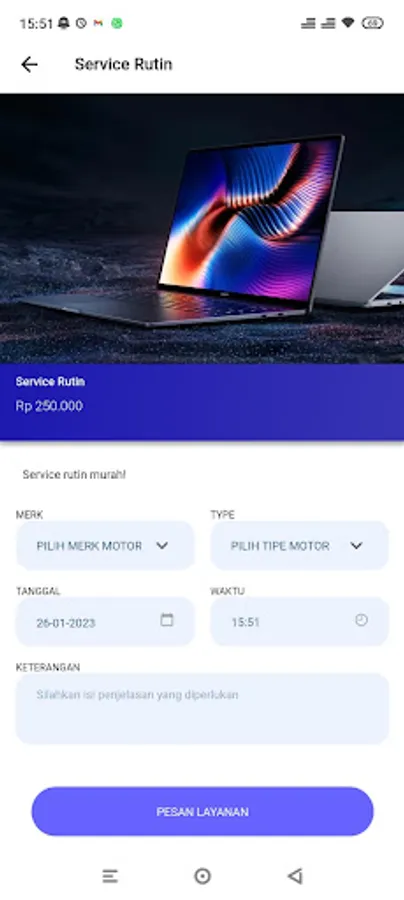Open the calendar icon in Tanggal field

(x=166, y=620)
